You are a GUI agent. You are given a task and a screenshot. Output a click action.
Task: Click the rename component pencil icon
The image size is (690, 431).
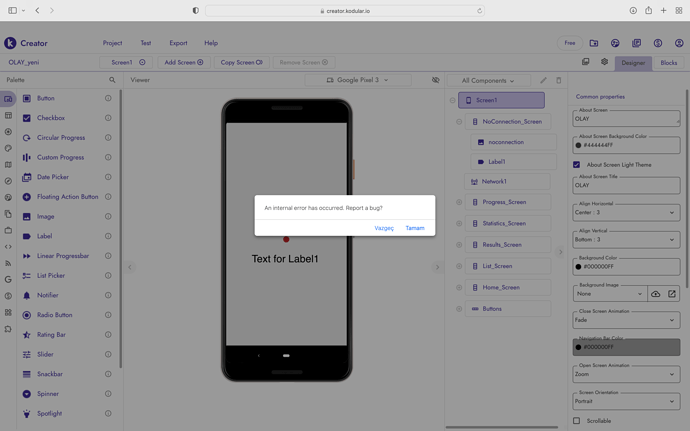pyautogui.click(x=544, y=80)
